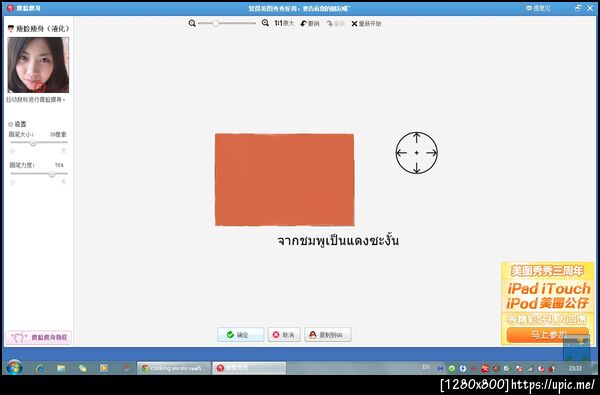Click the undo (撤销) arrow button

[x=310, y=23]
